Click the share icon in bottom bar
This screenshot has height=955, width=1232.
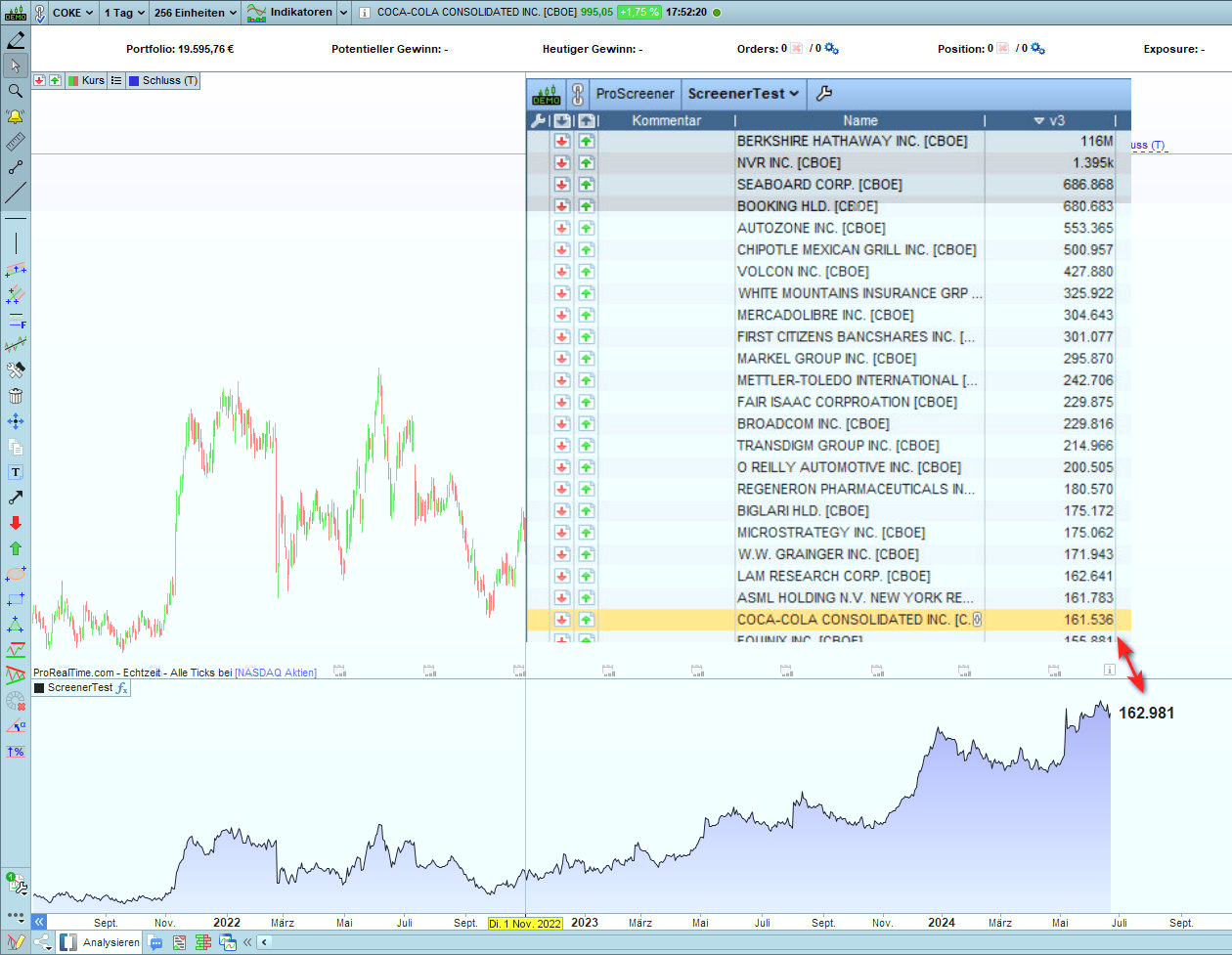tap(43, 942)
